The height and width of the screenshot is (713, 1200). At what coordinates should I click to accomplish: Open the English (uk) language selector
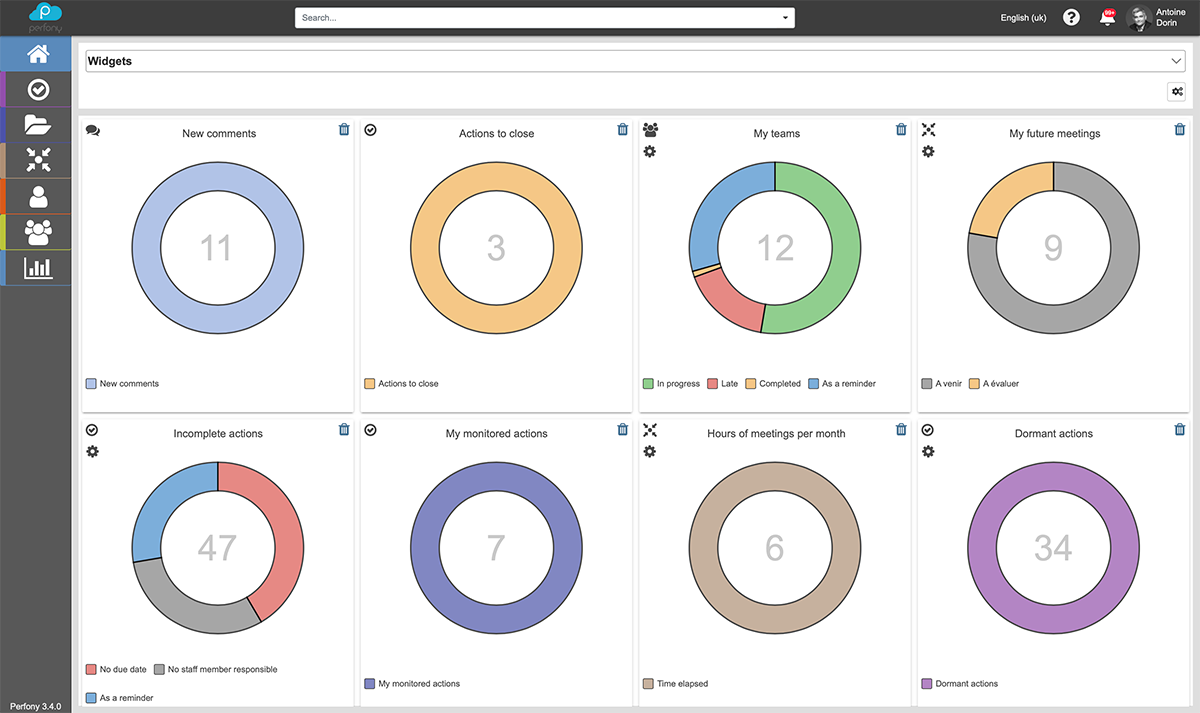click(x=1023, y=18)
